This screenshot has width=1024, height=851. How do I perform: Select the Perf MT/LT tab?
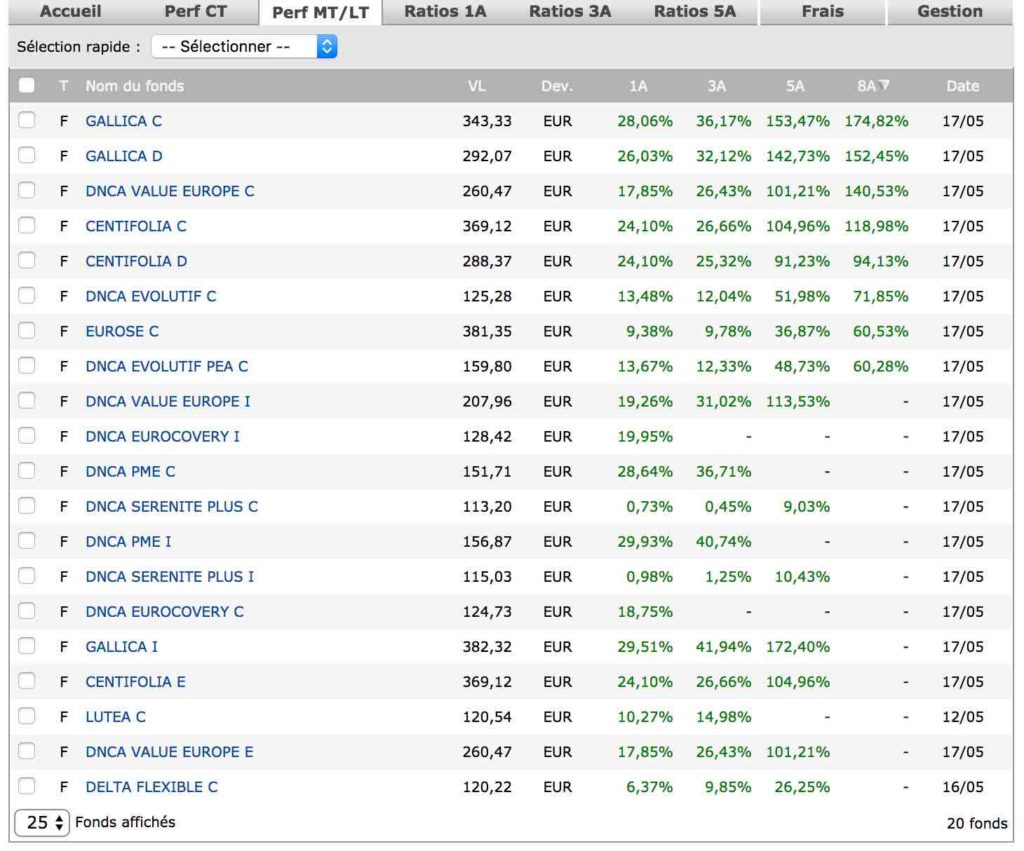pos(320,12)
